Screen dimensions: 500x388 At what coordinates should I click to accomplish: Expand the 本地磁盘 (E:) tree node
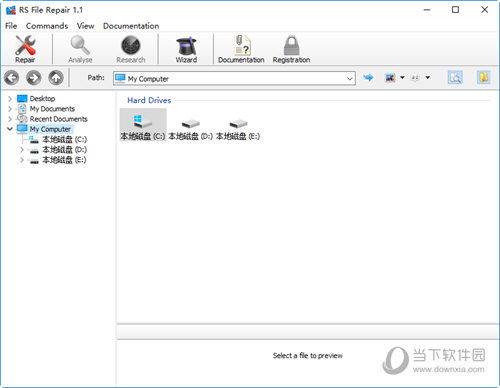click(x=22, y=160)
